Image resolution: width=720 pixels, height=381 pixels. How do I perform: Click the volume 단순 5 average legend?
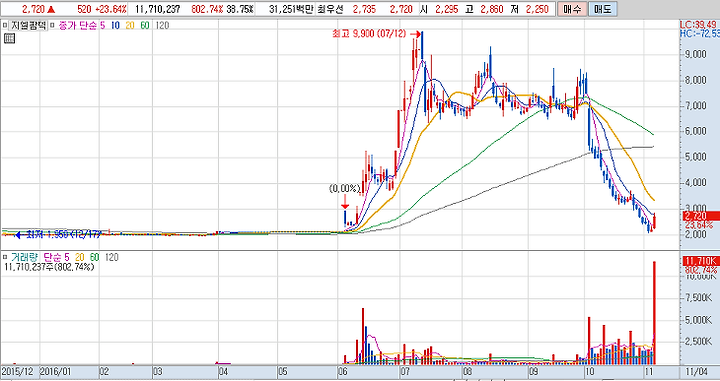(56, 258)
